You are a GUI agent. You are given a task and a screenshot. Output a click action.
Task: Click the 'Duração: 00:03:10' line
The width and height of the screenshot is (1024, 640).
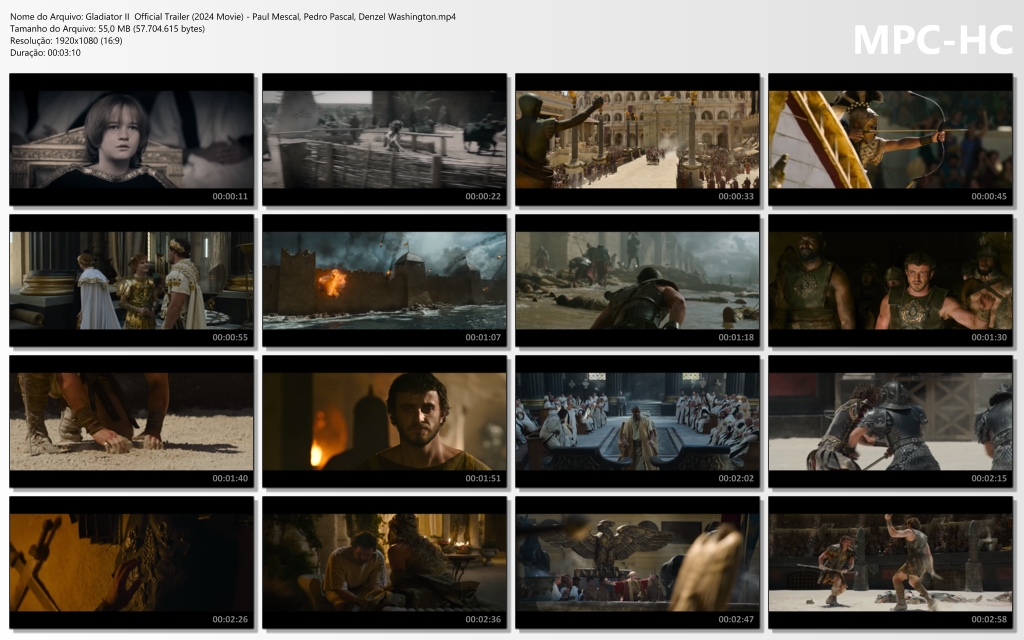point(45,53)
